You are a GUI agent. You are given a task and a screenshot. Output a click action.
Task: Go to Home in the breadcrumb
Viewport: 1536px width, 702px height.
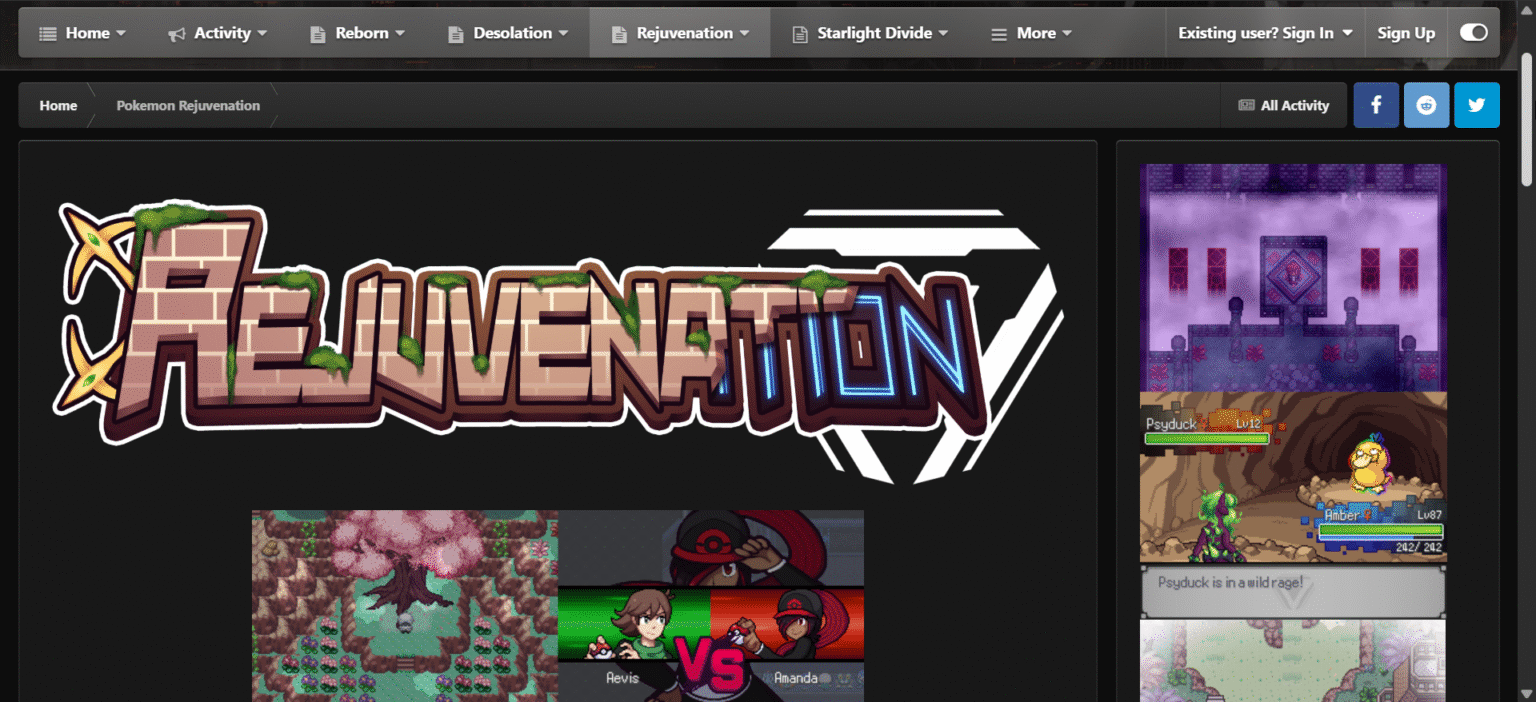pos(58,105)
